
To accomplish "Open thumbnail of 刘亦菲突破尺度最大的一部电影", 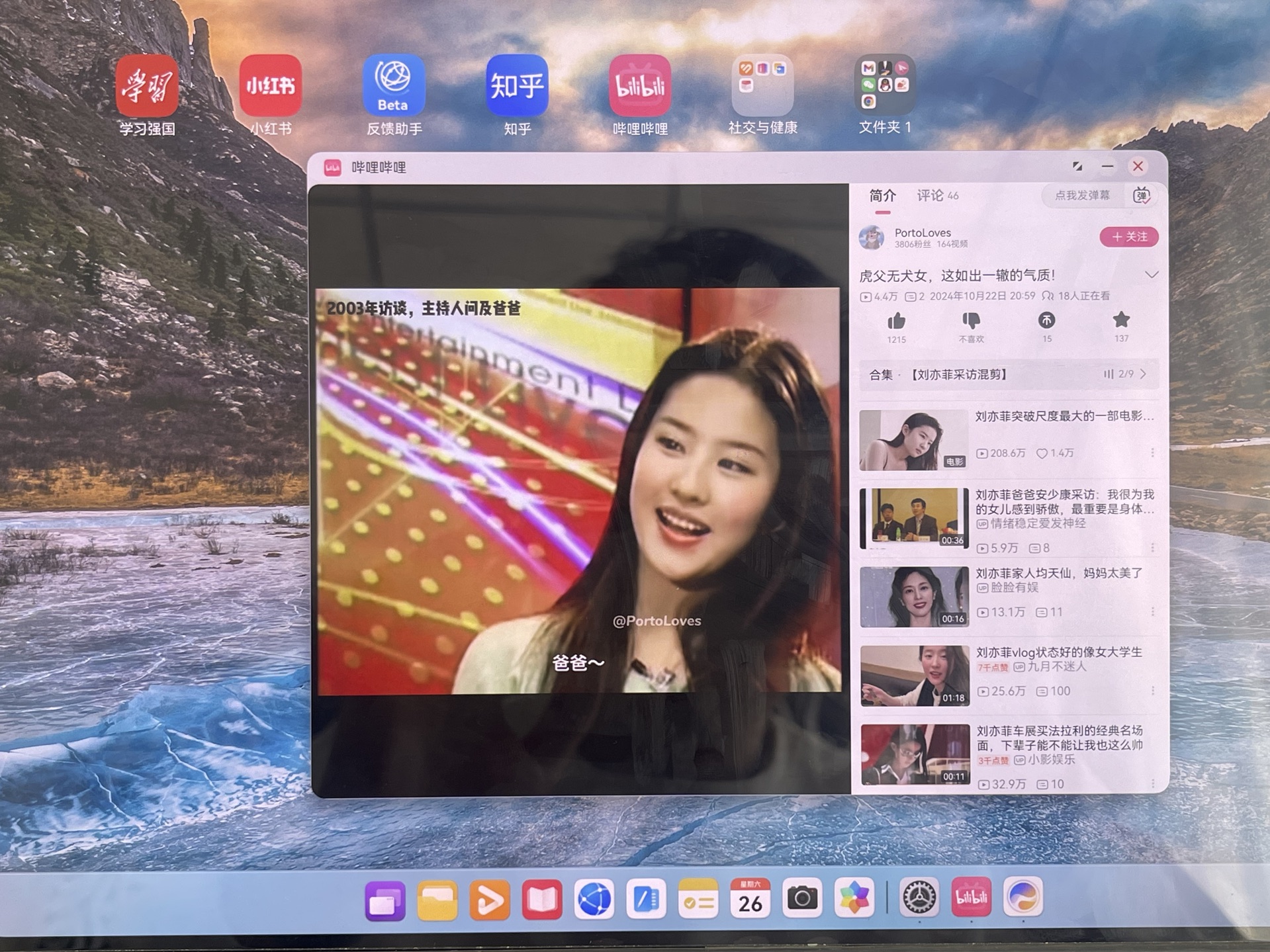I will 913,440.
